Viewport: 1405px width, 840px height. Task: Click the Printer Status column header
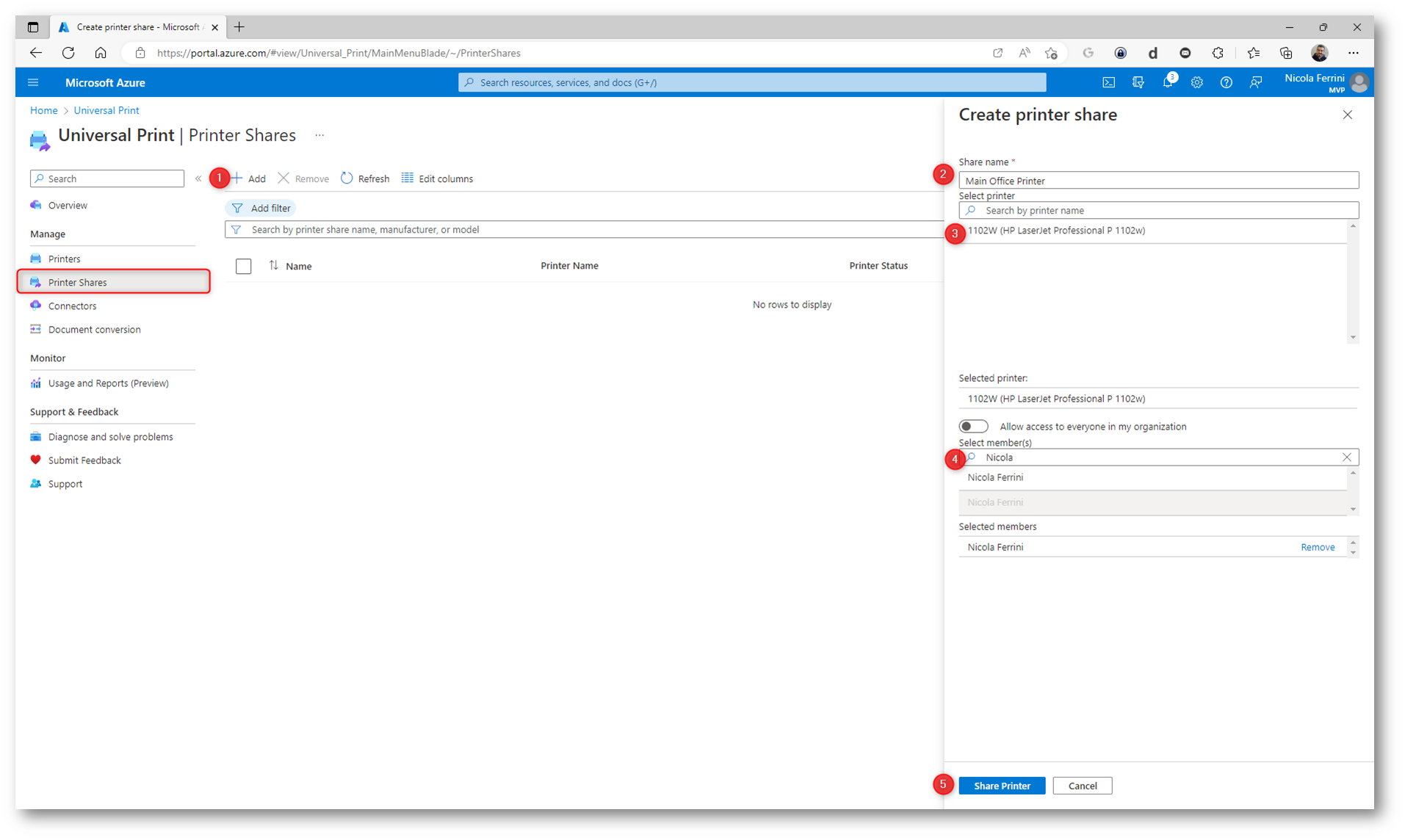coord(878,266)
